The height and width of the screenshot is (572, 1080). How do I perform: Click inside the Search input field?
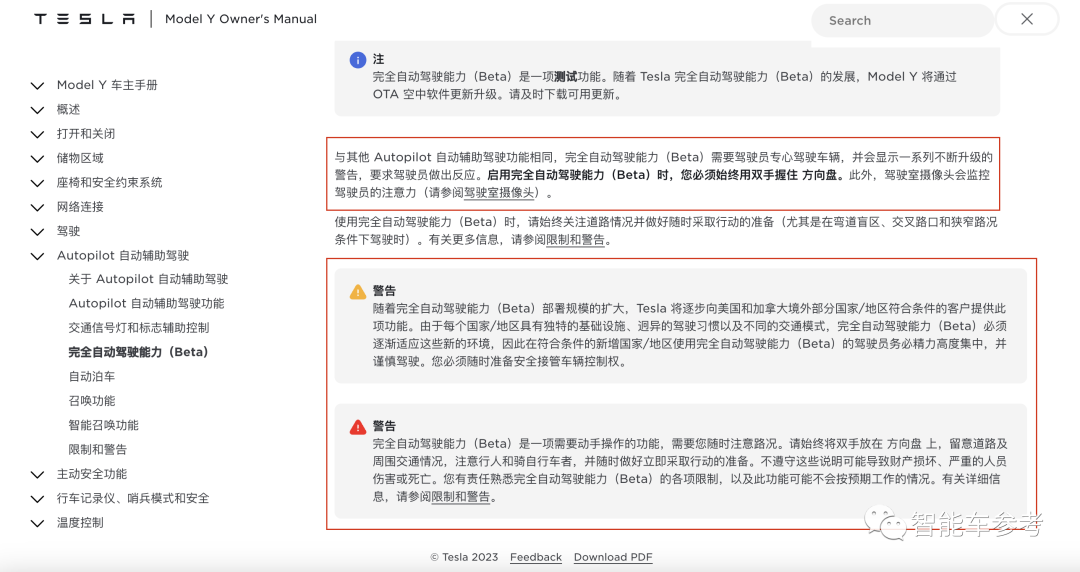tap(900, 20)
